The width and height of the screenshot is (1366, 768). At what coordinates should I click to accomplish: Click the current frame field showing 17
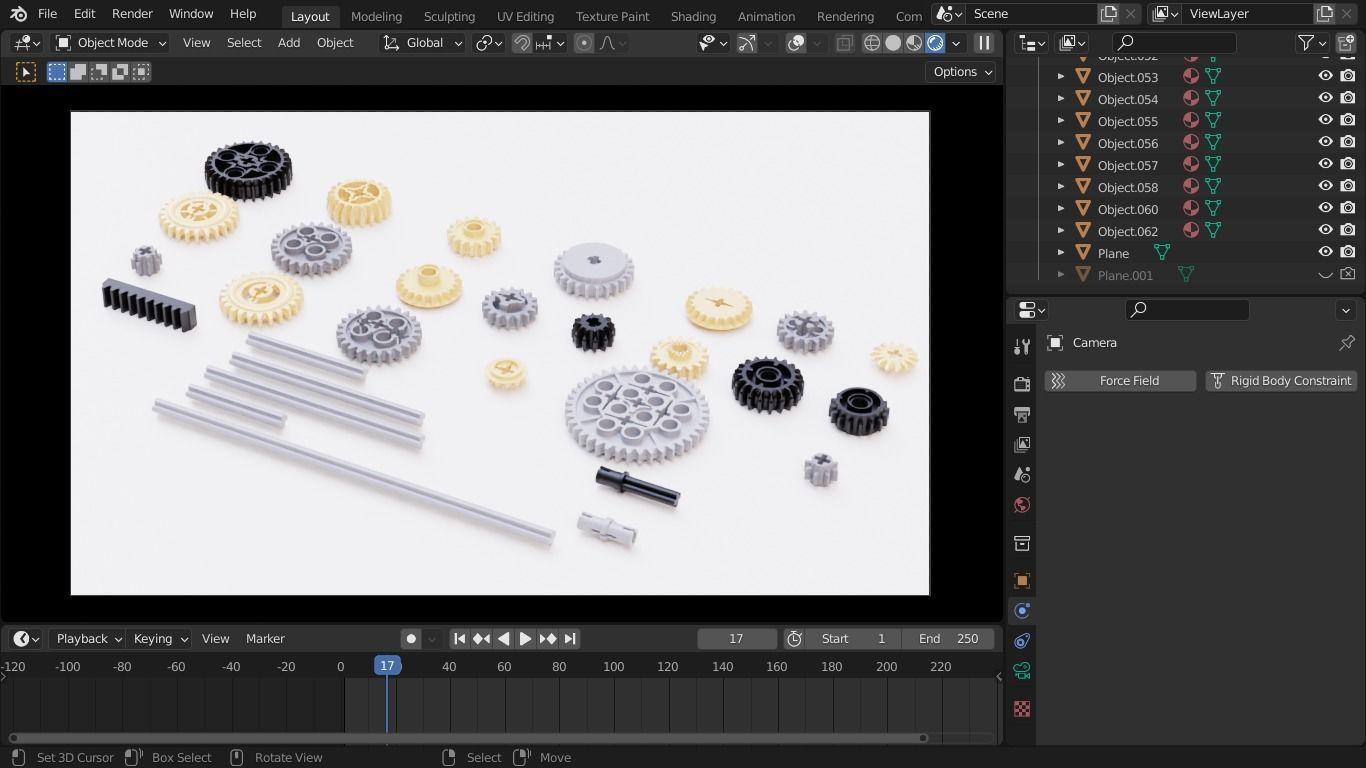[x=737, y=639]
